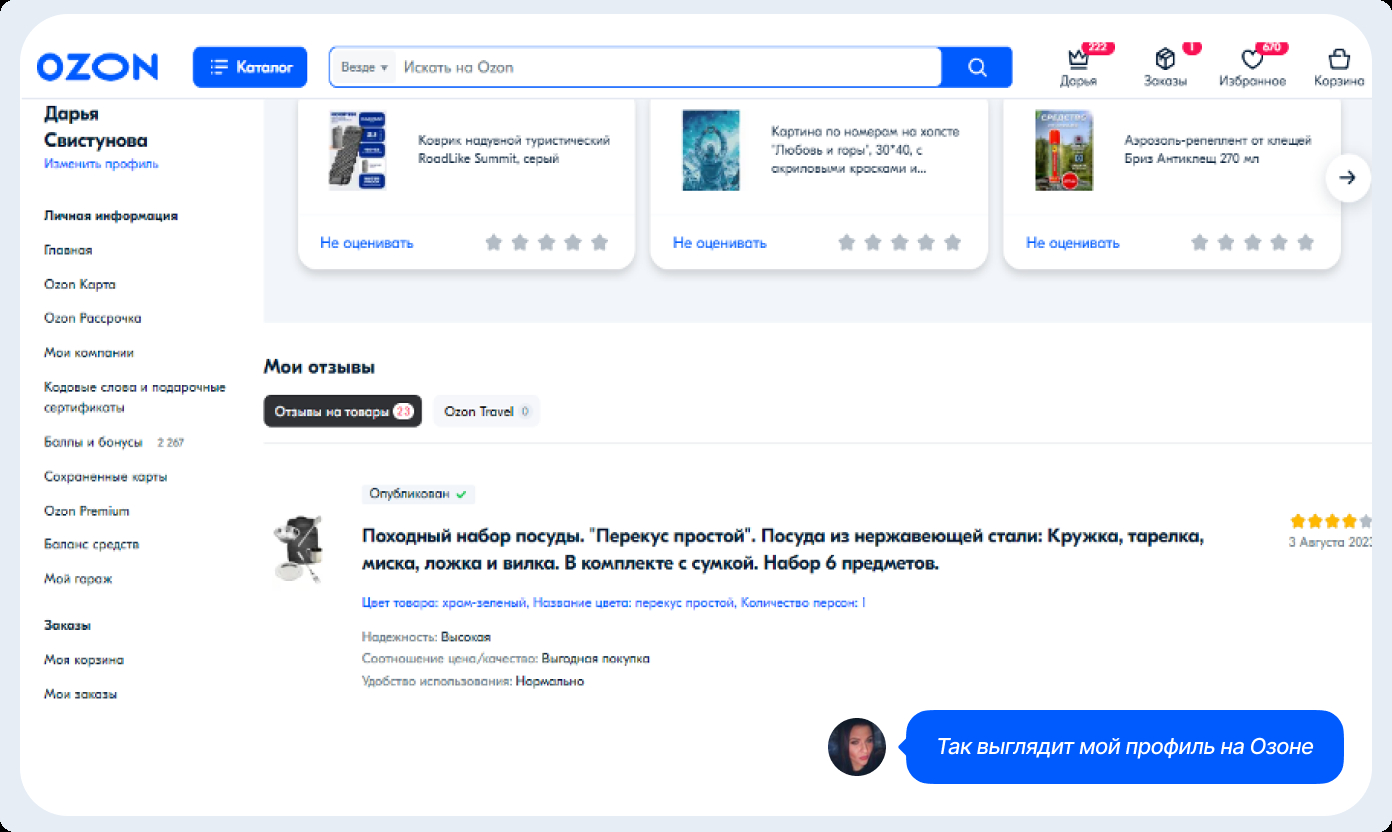The image size is (1392, 832).
Task: Open Баланс средств in the sidebar
Action: (92, 545)
